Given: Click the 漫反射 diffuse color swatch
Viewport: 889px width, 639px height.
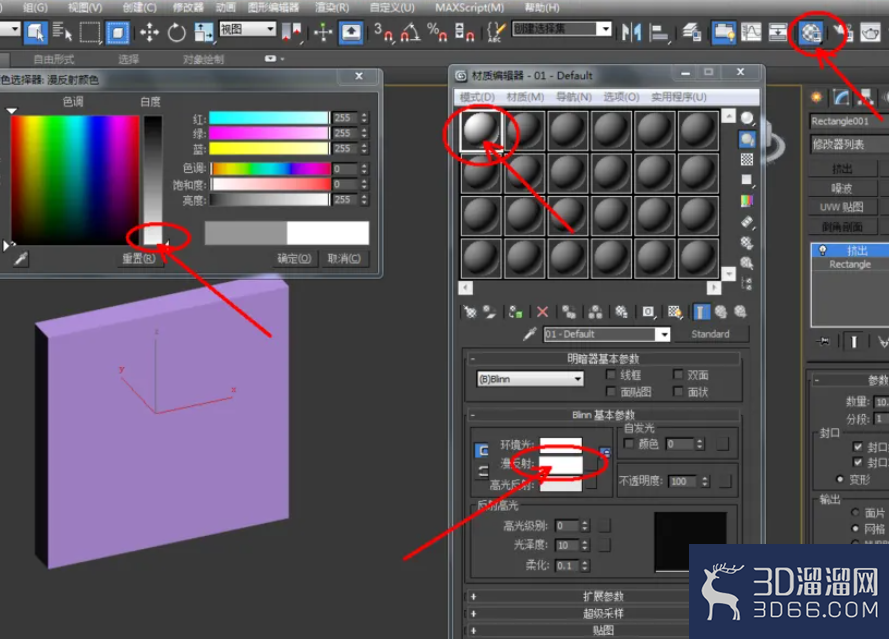Looking at the screenshot, I should coord(561,464).
